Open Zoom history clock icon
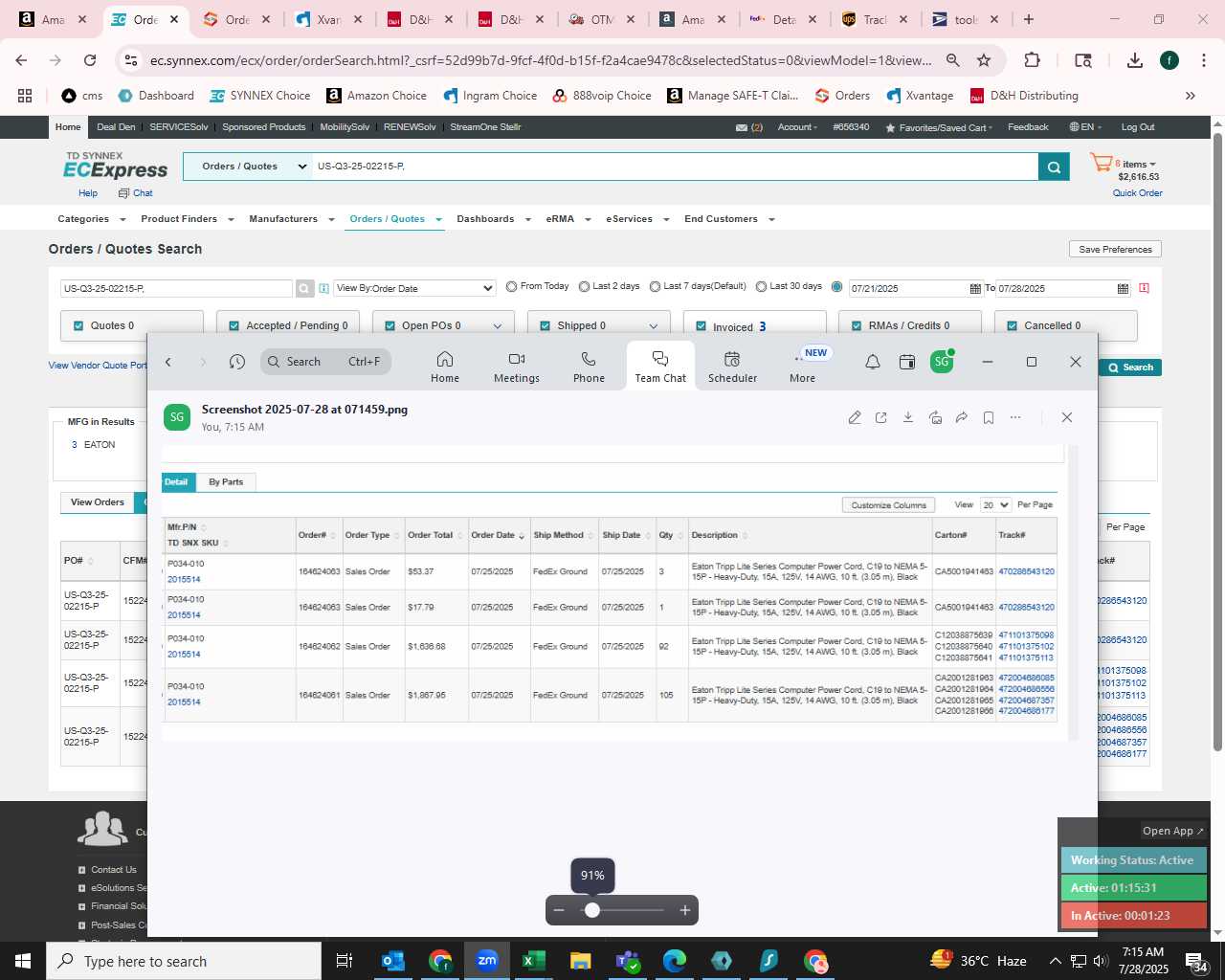 coord(237,362)
